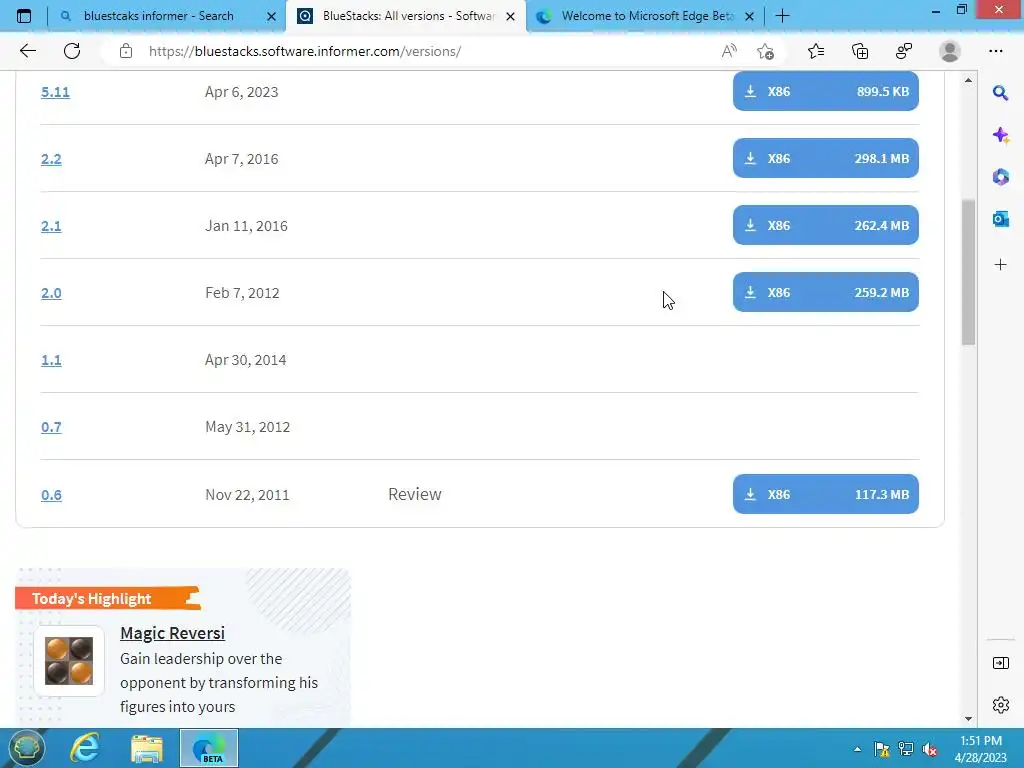Close Welcome to Microsoft Edge Beta tab

click(750, 16)
